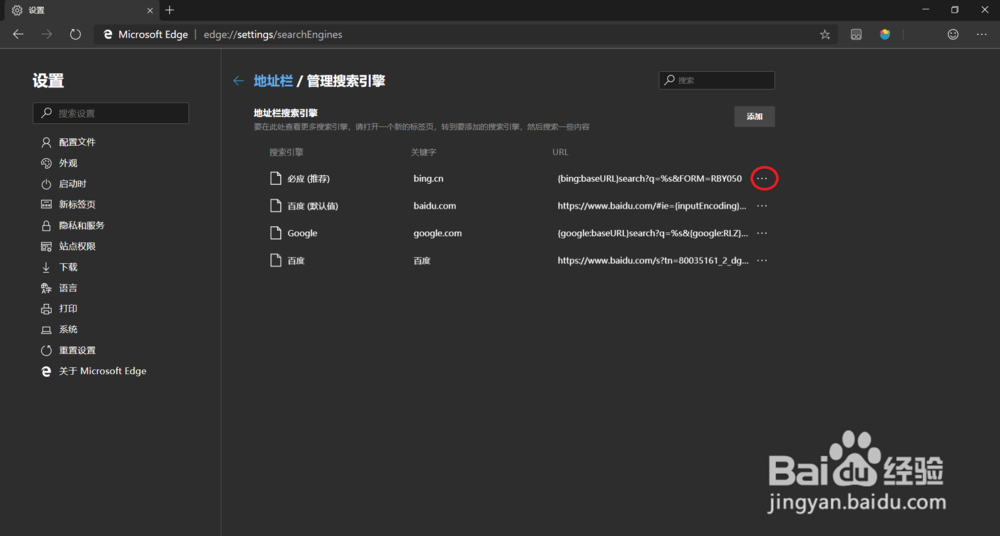Open a new tab with the plus button
Image resolution: width=1000 pixels, height=536 pixels.
tap(169, 10)
